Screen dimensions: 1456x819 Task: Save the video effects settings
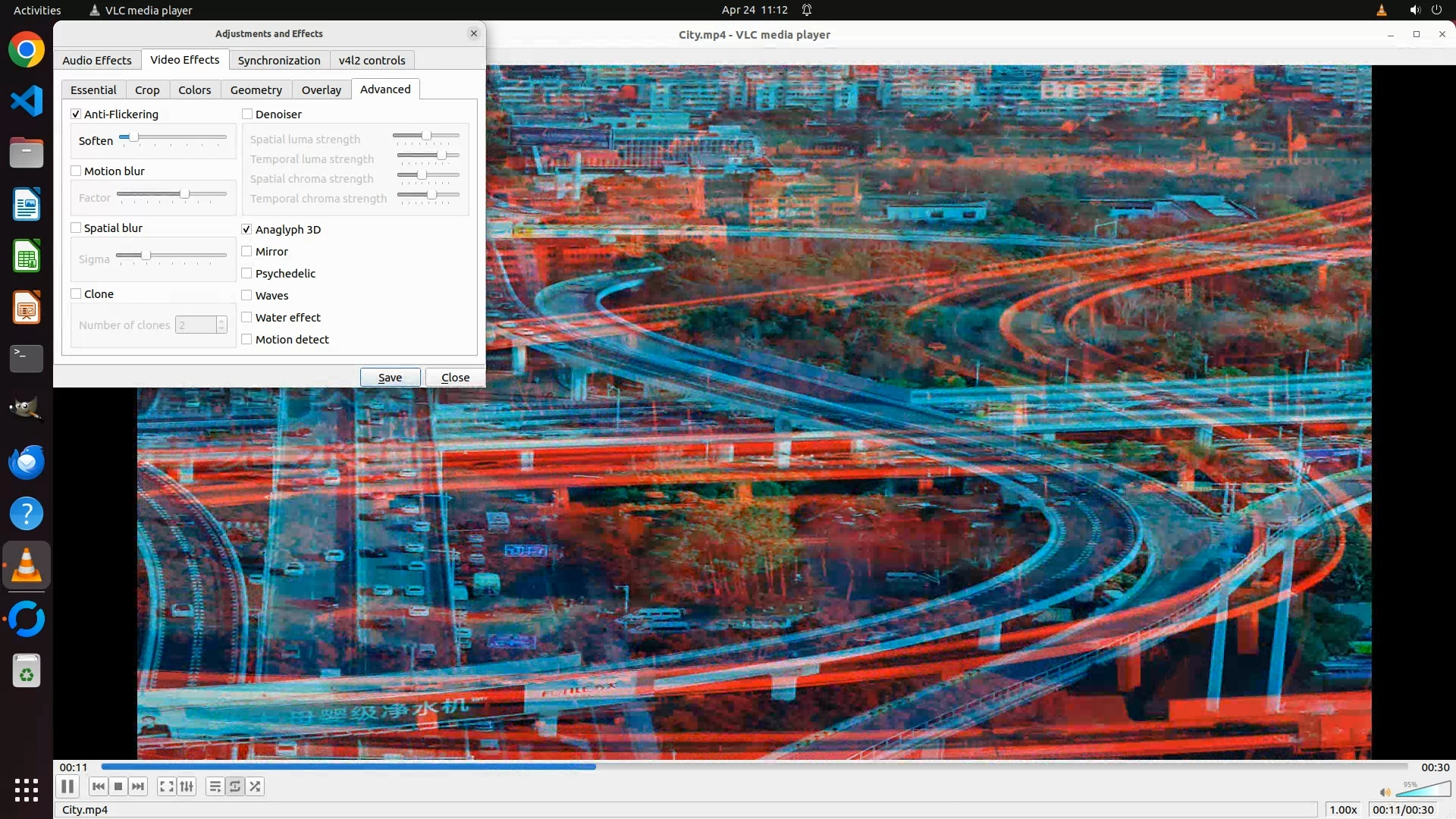pos(390,377)
